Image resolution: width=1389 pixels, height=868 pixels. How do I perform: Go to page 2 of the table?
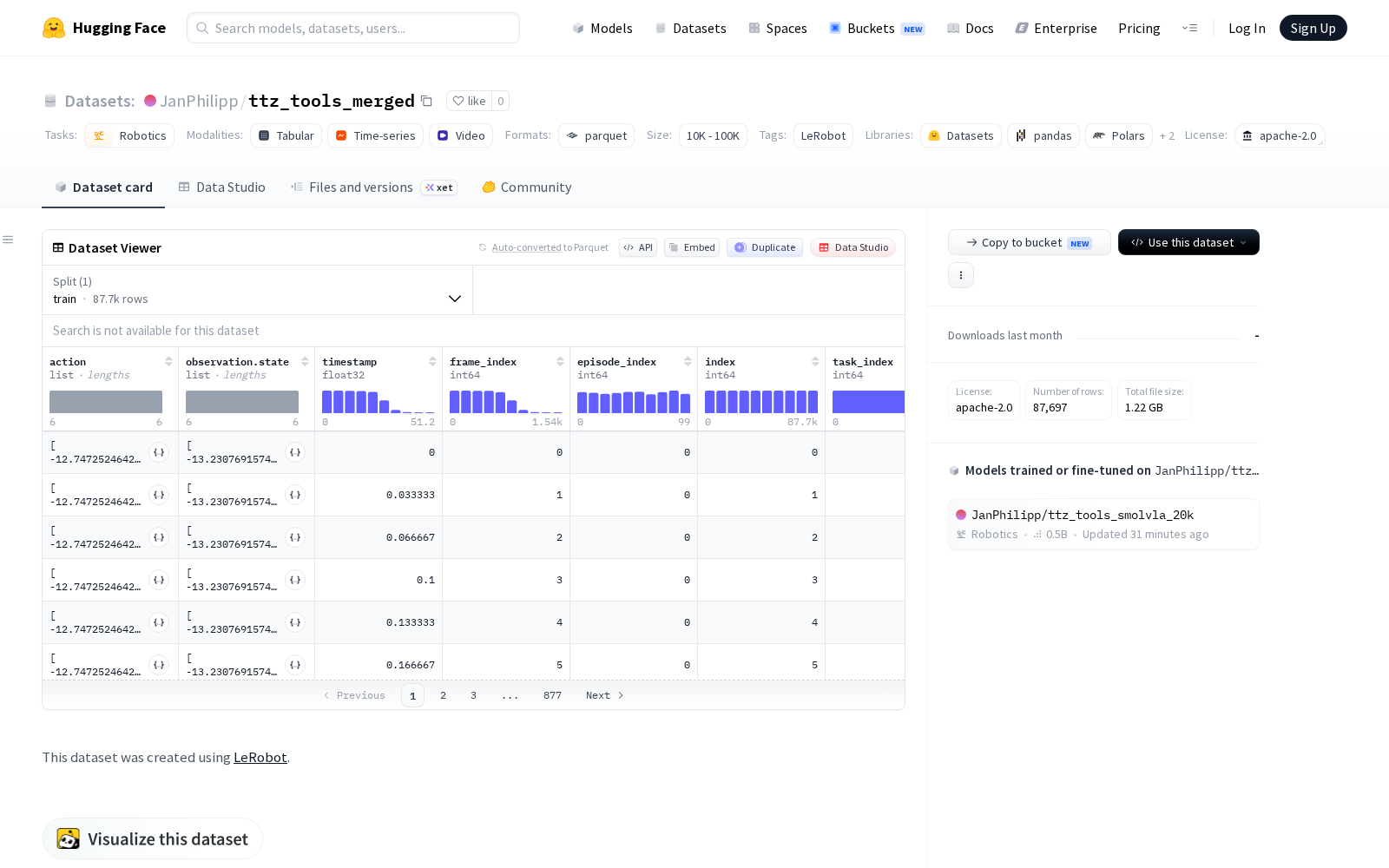[443, 695]
